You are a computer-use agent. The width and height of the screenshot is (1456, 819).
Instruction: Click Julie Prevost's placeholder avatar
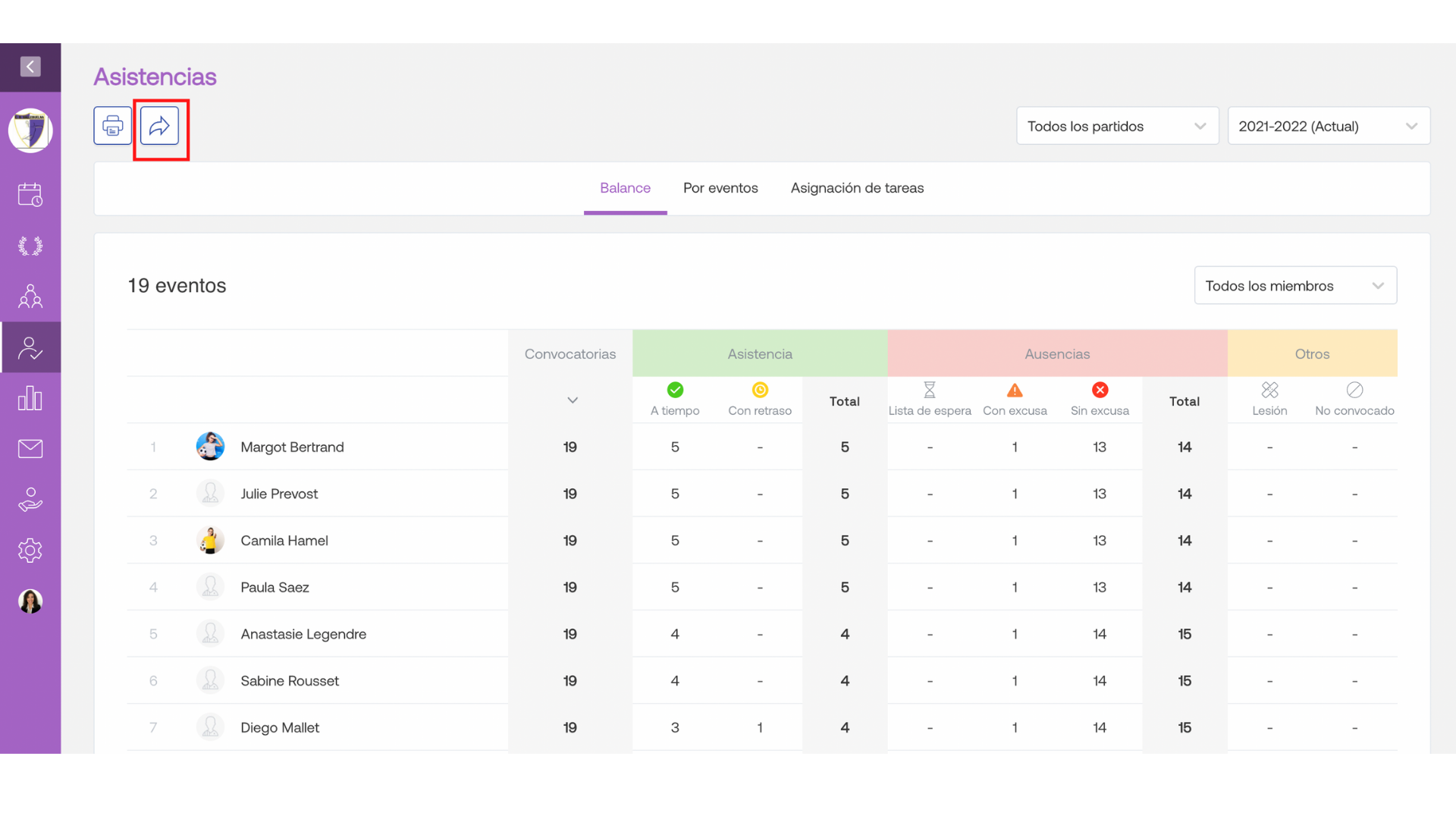click(x=210, y=494)
